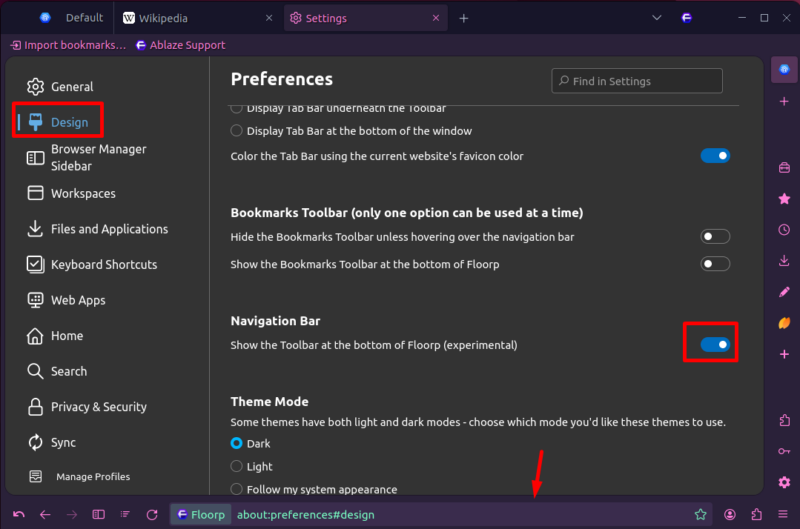
Task: Open downloads panel in sidebar
Action: click(784, 261)
